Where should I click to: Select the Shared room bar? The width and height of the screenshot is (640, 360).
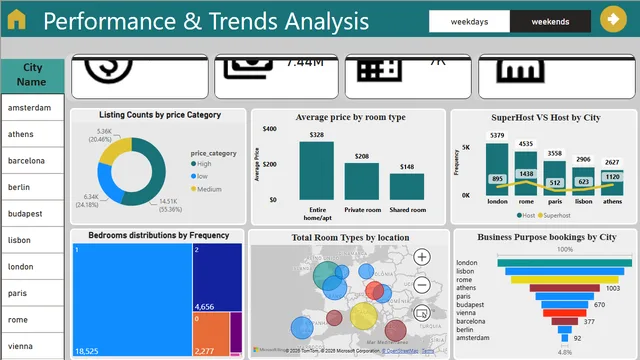point(407,187)
